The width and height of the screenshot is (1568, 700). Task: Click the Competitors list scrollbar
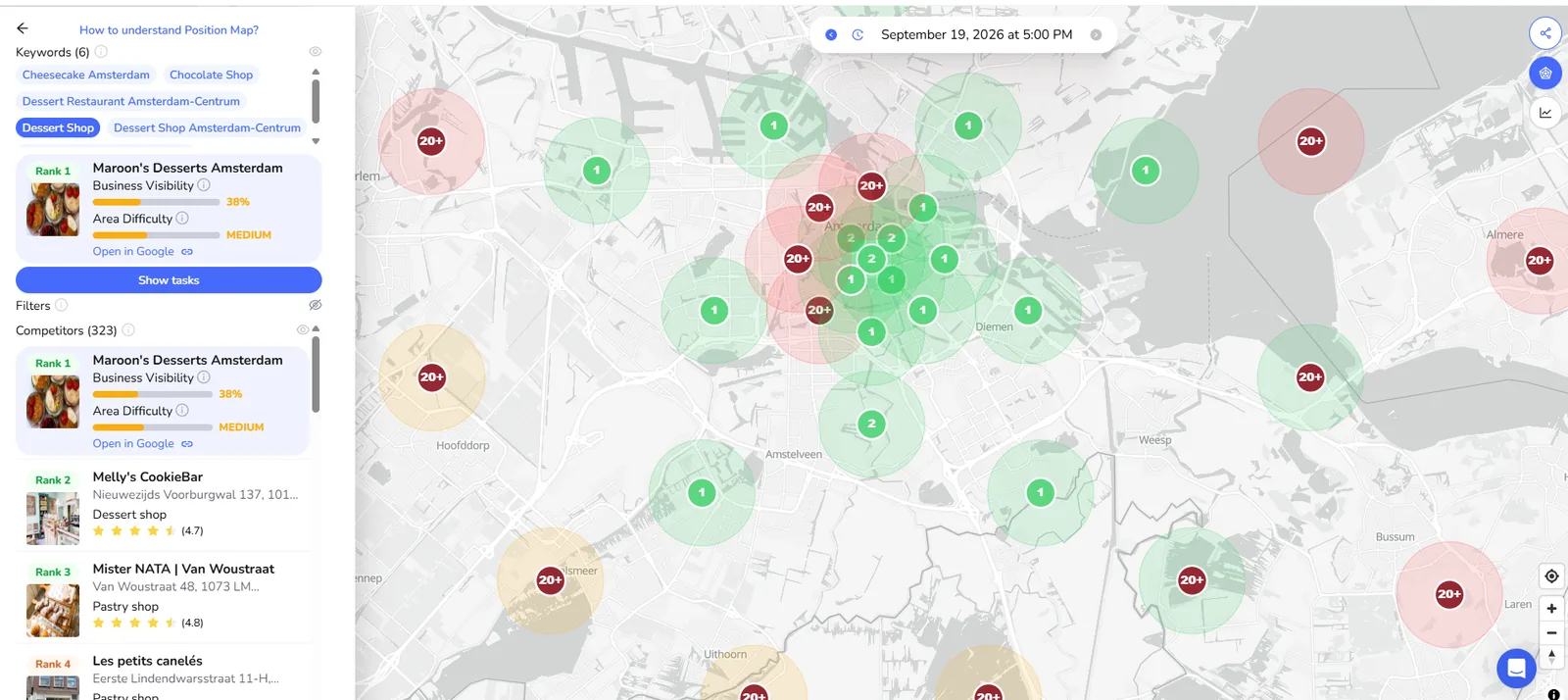[316, 375]
